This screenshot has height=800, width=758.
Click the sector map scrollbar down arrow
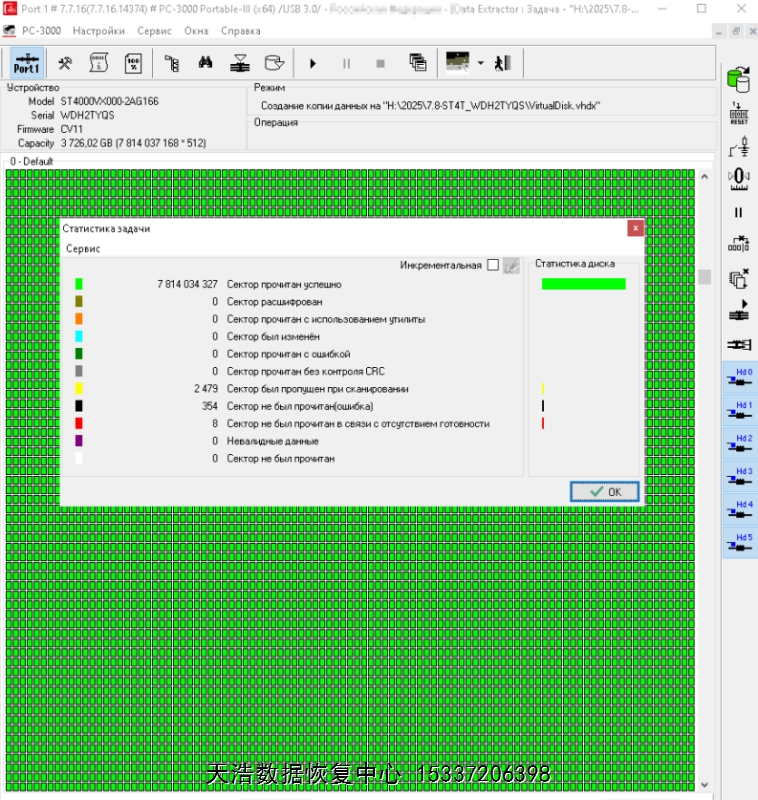coord(705,784)
